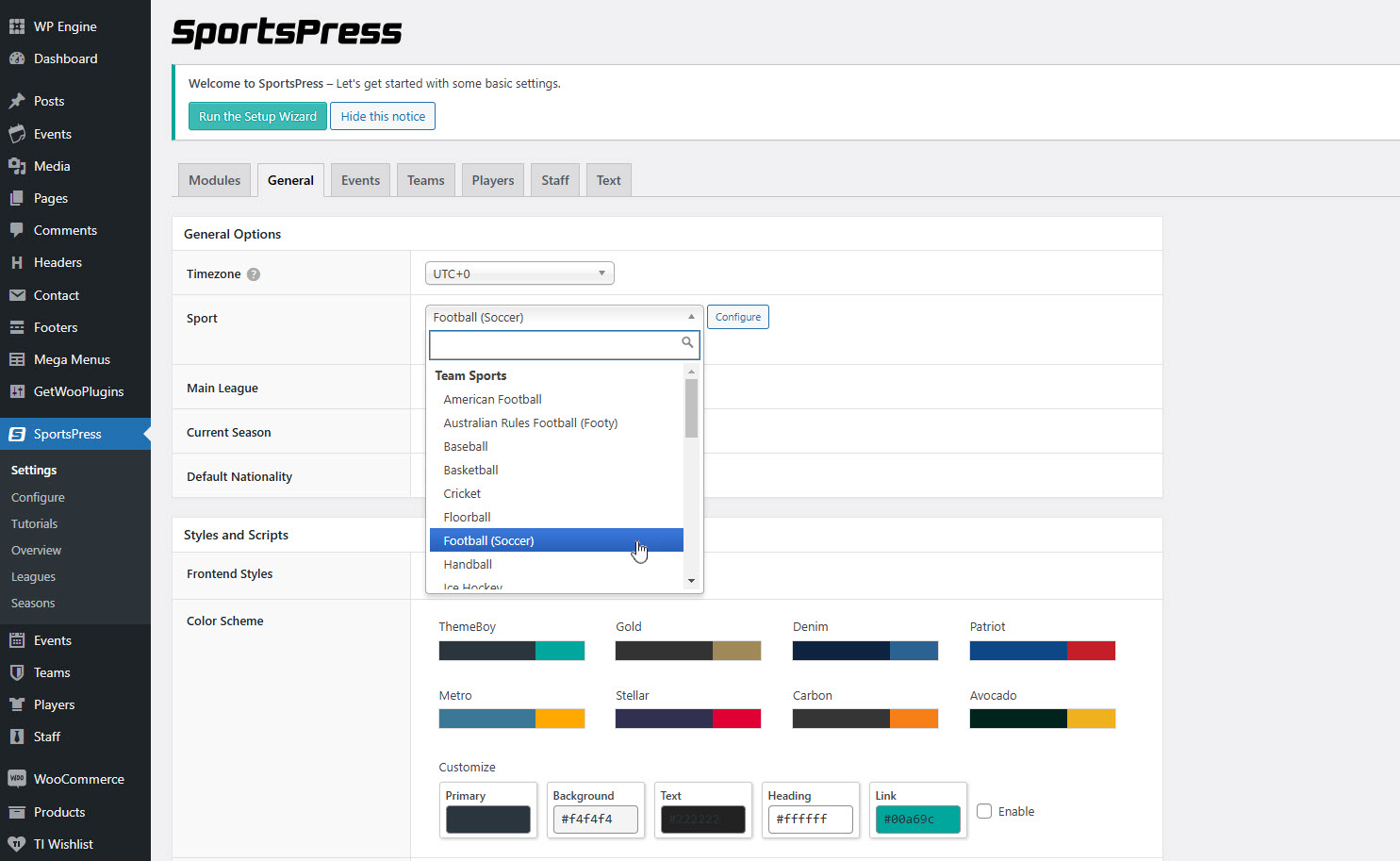Select American Football from sport list
1400x861 pixels.
(556, 399)
